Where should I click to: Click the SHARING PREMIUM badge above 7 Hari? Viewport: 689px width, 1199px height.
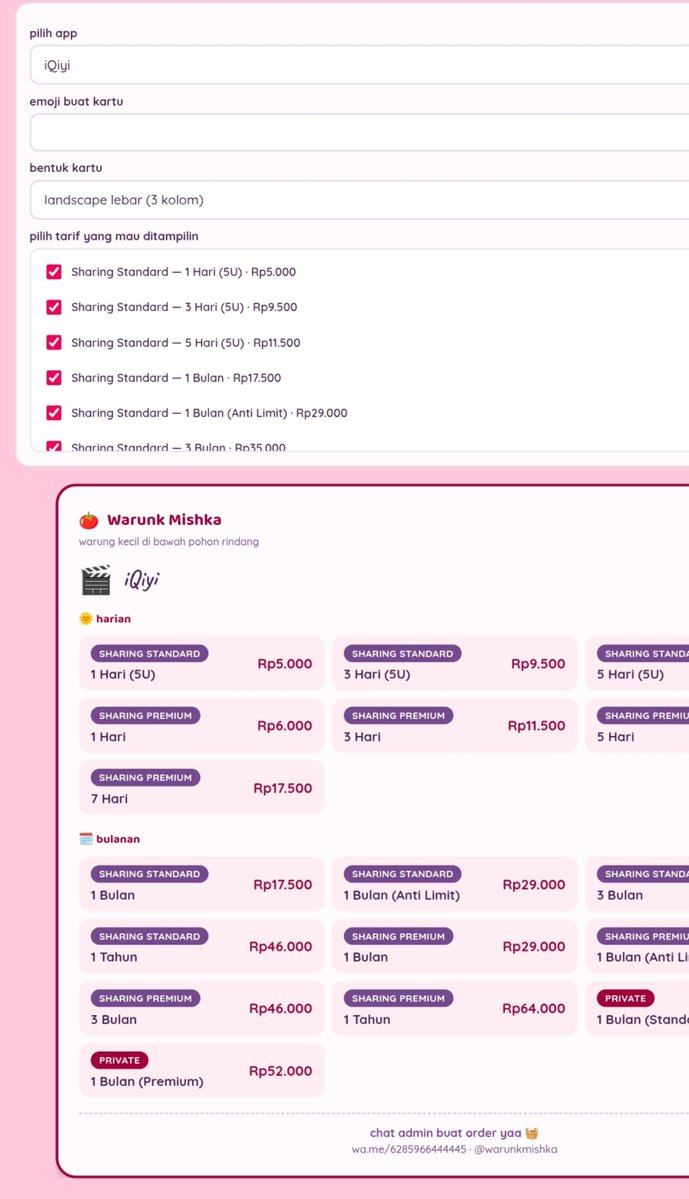(x=145, y=778)
